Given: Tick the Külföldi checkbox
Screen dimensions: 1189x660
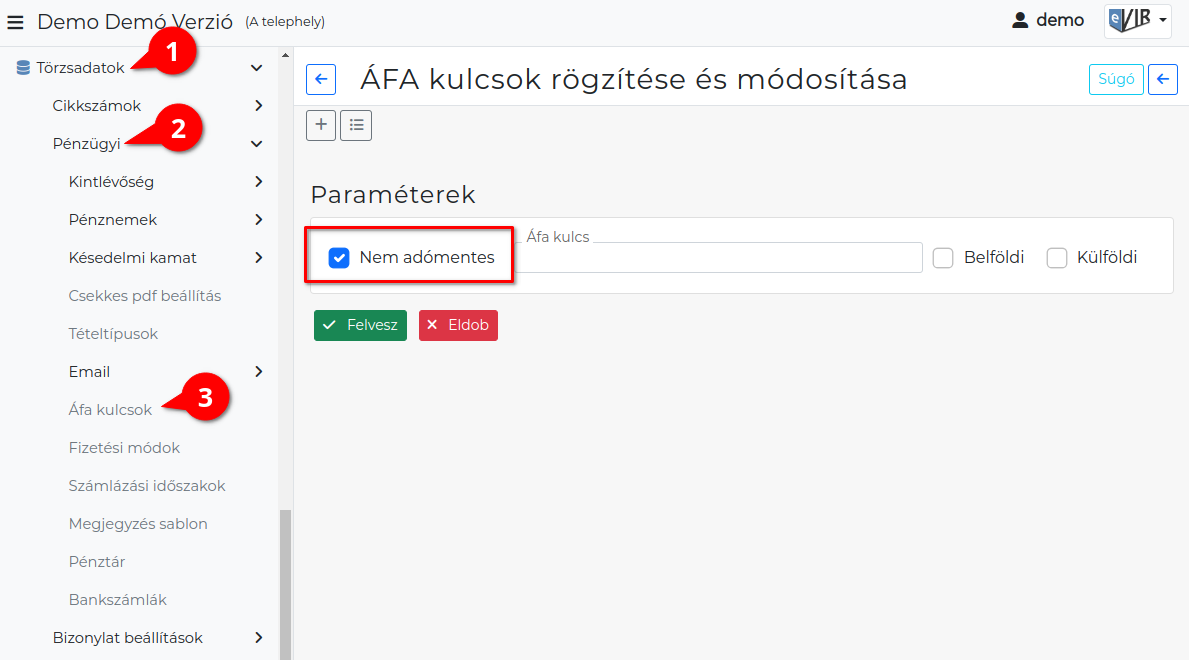Looking at the screenshot, I should click(1057, 258).
